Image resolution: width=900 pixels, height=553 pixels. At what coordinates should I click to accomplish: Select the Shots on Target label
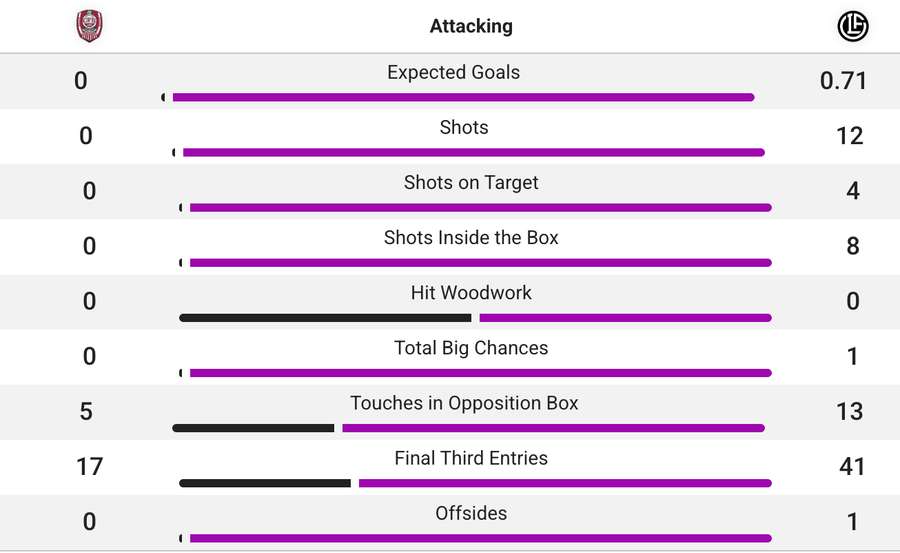[x=471, y=182]
